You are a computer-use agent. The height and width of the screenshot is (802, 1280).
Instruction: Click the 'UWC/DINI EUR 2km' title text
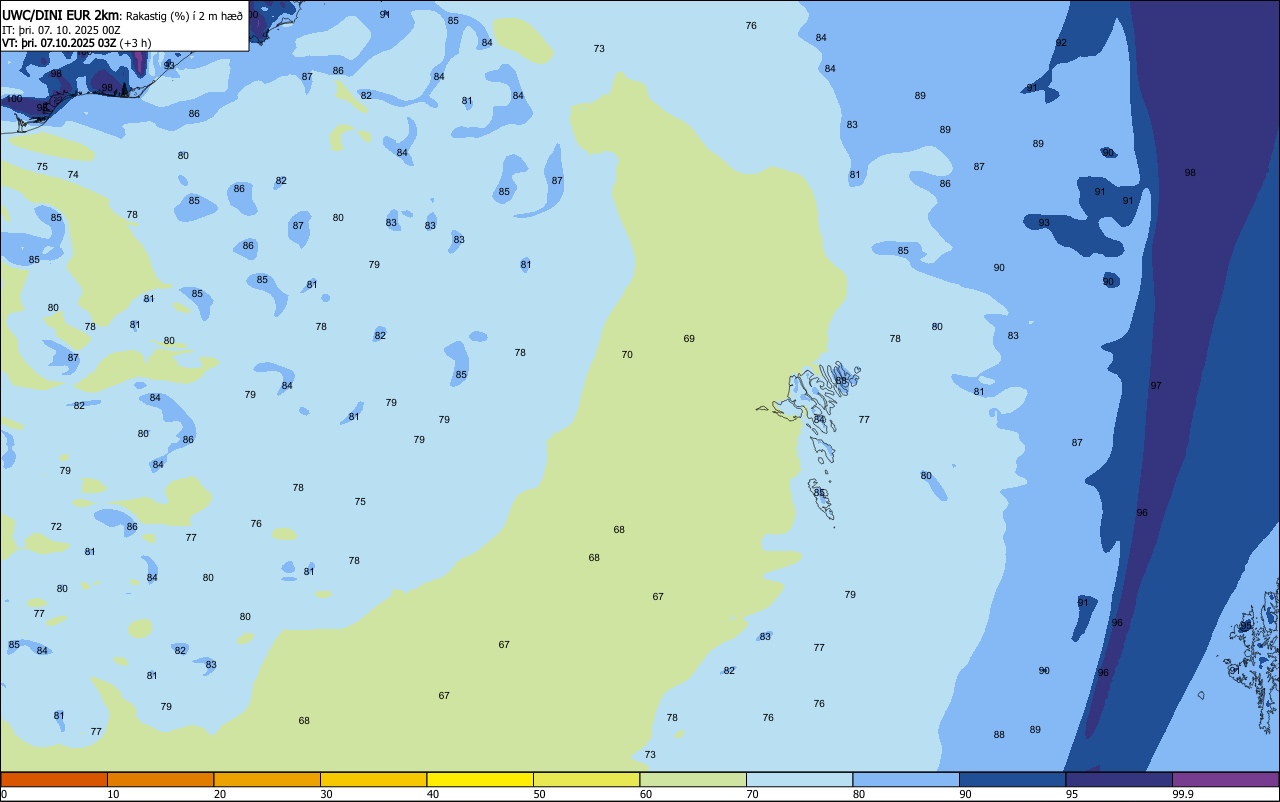point(61,15)
